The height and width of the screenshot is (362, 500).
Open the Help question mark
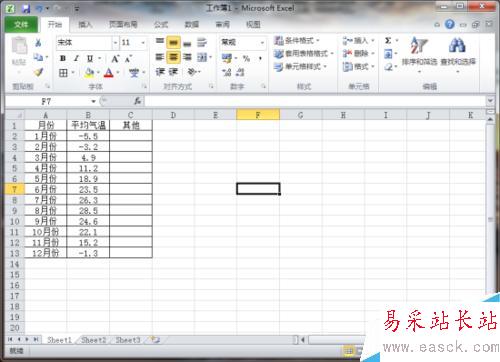[x=450, y=24]
